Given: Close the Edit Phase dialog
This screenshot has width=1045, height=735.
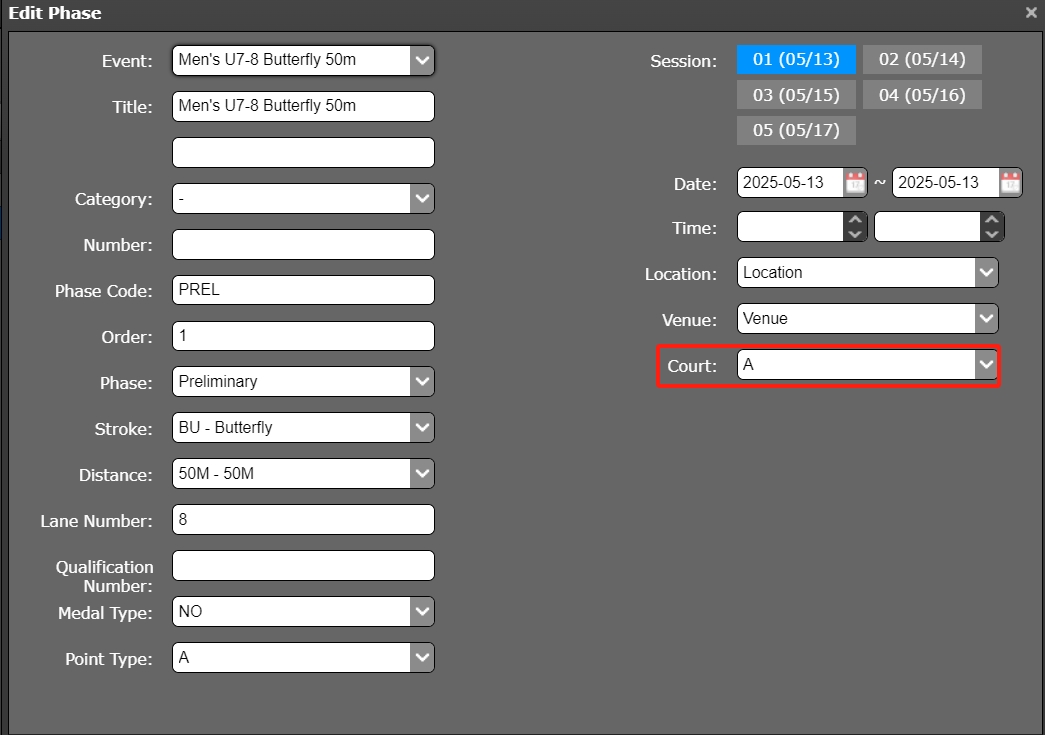Looking at the screenshot, I should (1031, 13).
